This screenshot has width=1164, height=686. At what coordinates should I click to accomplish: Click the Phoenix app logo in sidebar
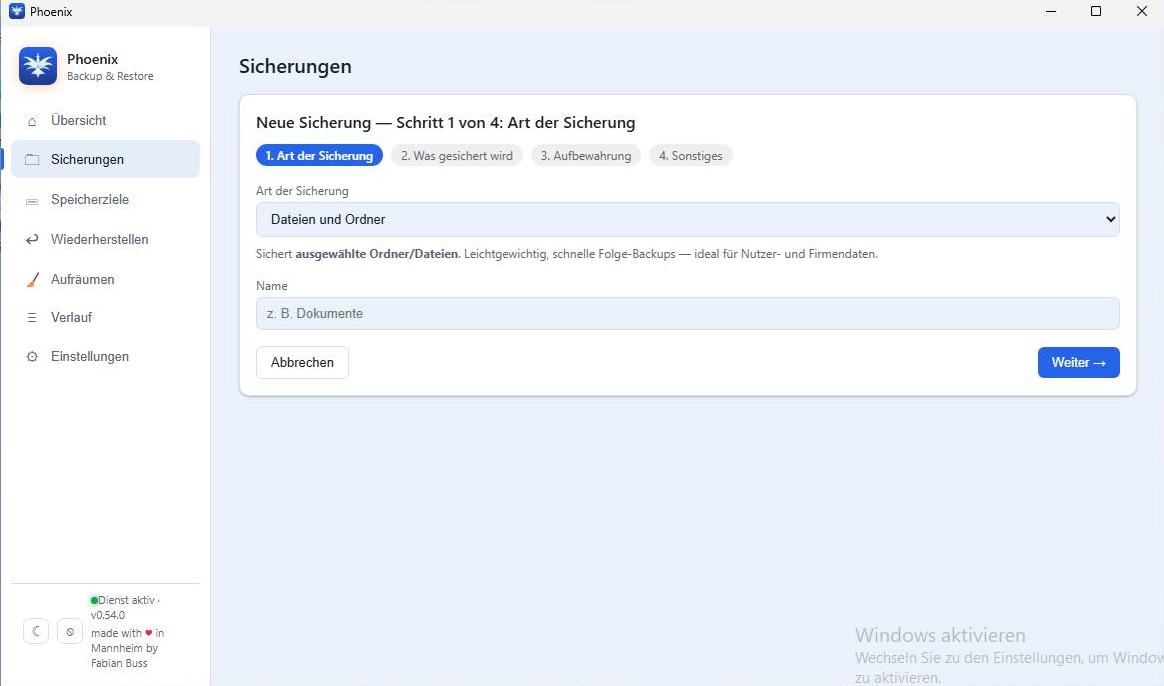click(x=38, y=66)
